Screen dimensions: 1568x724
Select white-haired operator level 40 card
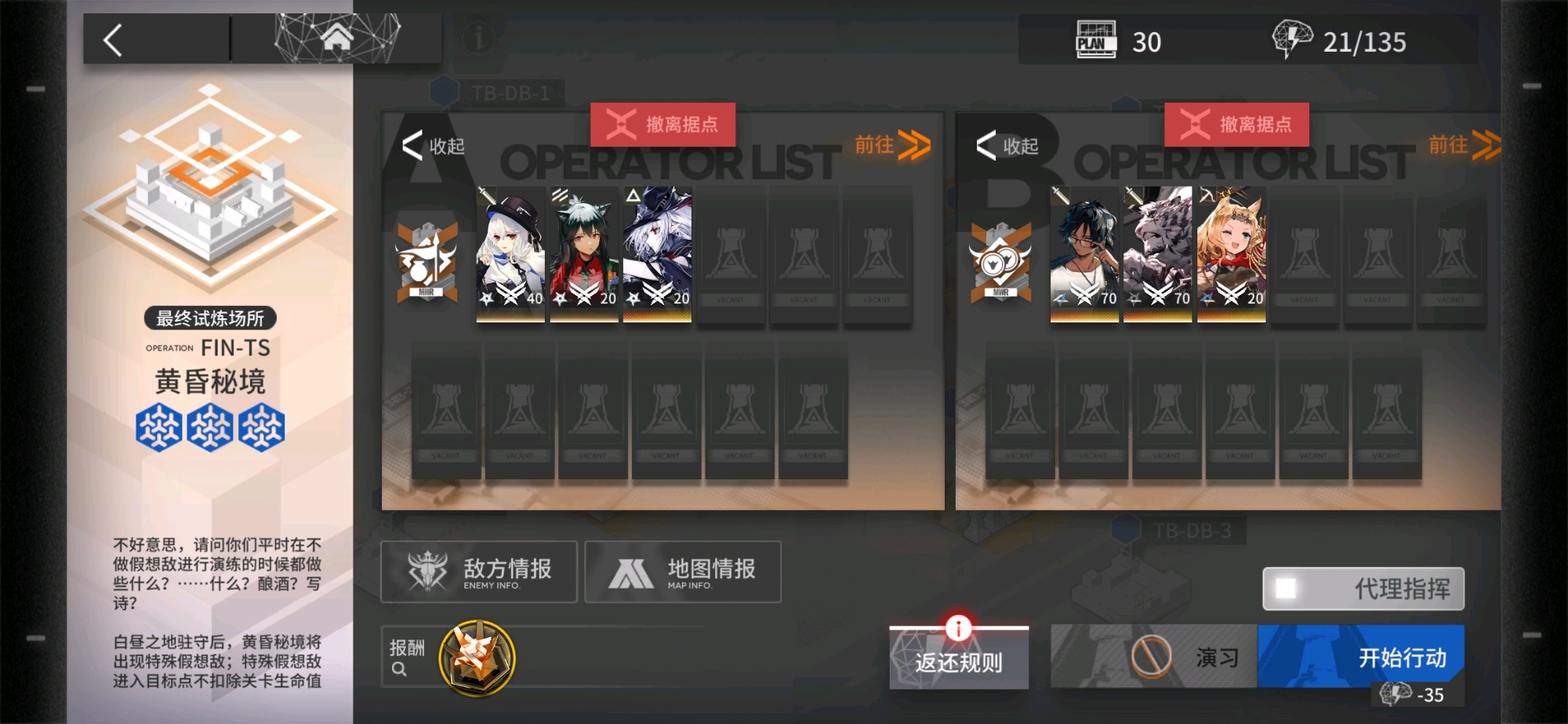click(510, 254)
